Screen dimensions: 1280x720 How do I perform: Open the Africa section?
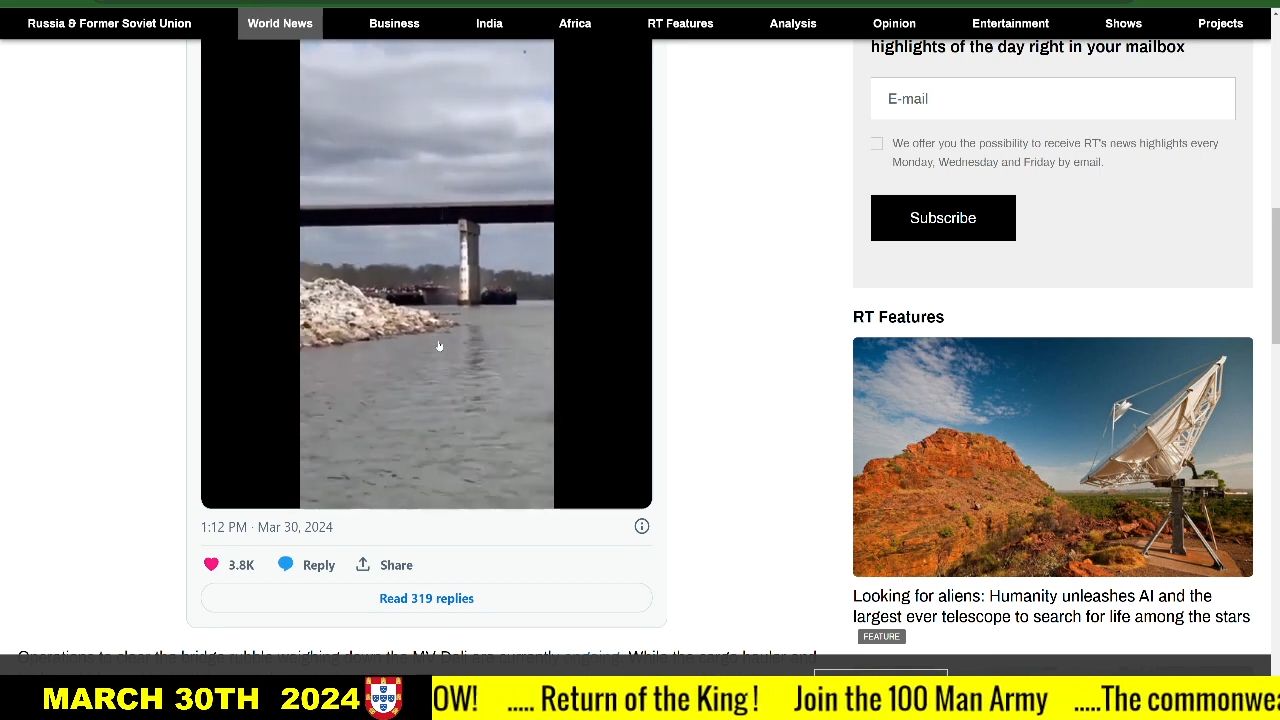pos(575,23)
